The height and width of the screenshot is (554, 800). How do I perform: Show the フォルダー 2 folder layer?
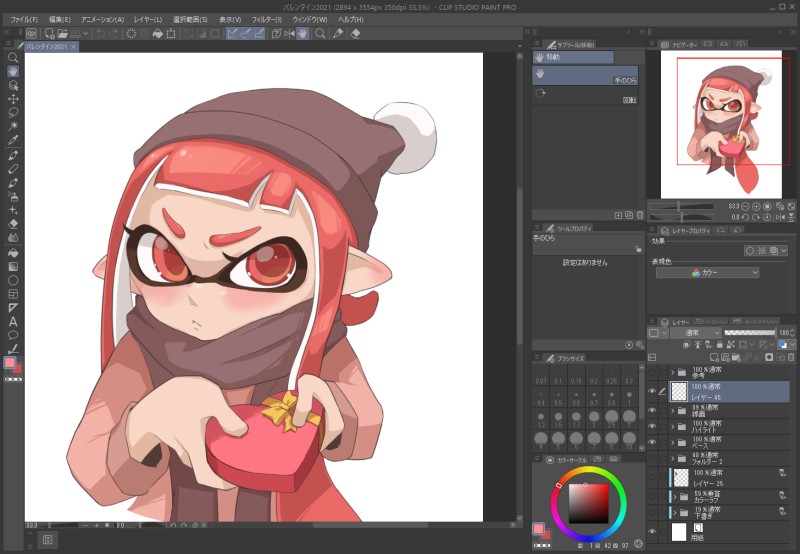coord(652,458)
